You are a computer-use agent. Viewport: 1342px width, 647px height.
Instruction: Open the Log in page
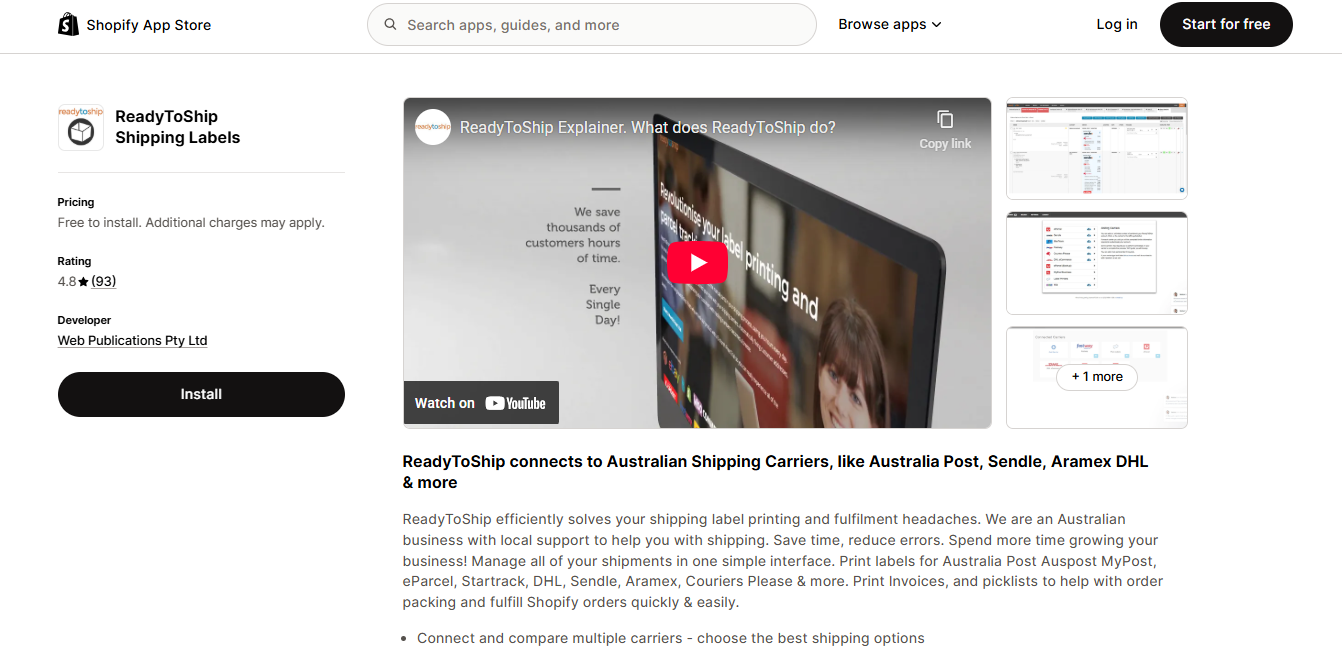pos(1117,24)
